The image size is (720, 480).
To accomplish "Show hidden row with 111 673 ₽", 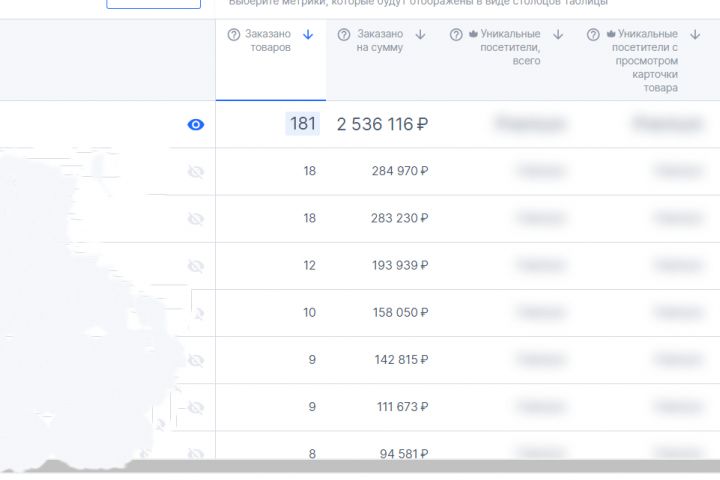I will (x=196, y=408).
